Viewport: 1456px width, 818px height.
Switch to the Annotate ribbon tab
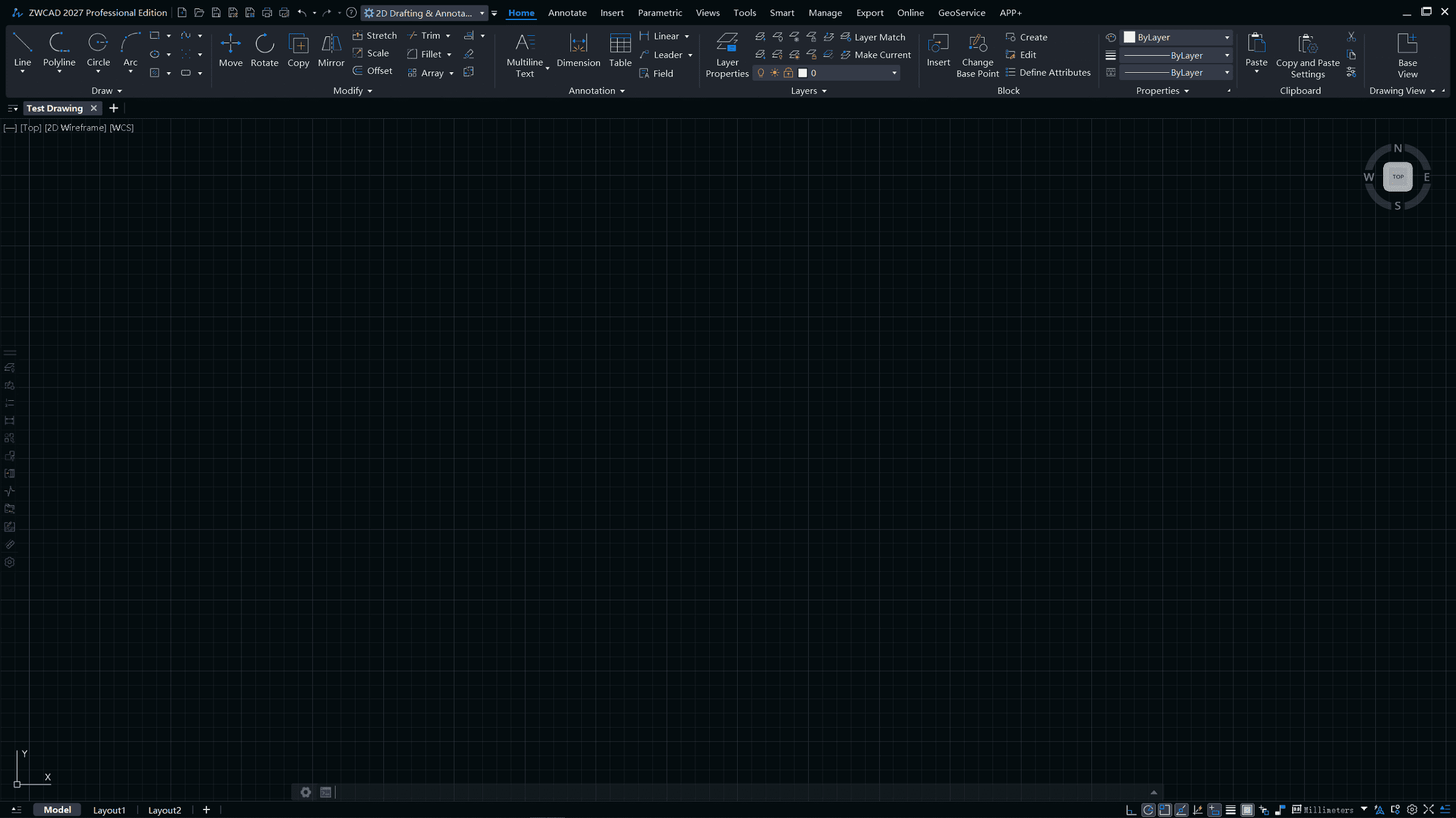click(567, 13)
